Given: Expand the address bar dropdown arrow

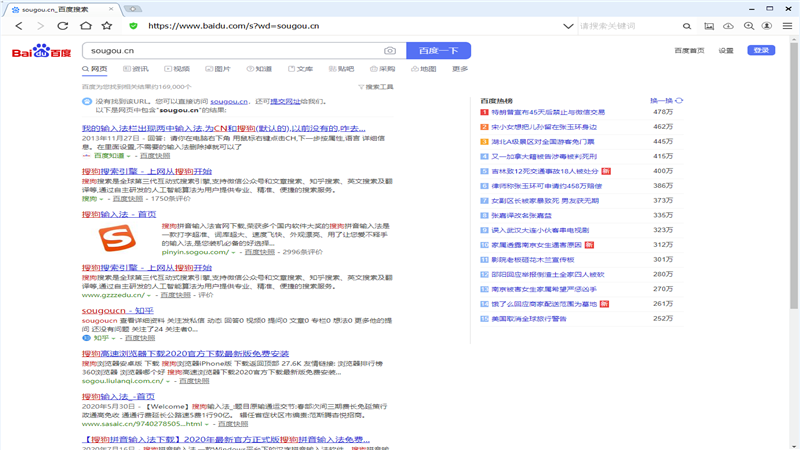Looking at the screenshot, I should (x=568, y=26).
